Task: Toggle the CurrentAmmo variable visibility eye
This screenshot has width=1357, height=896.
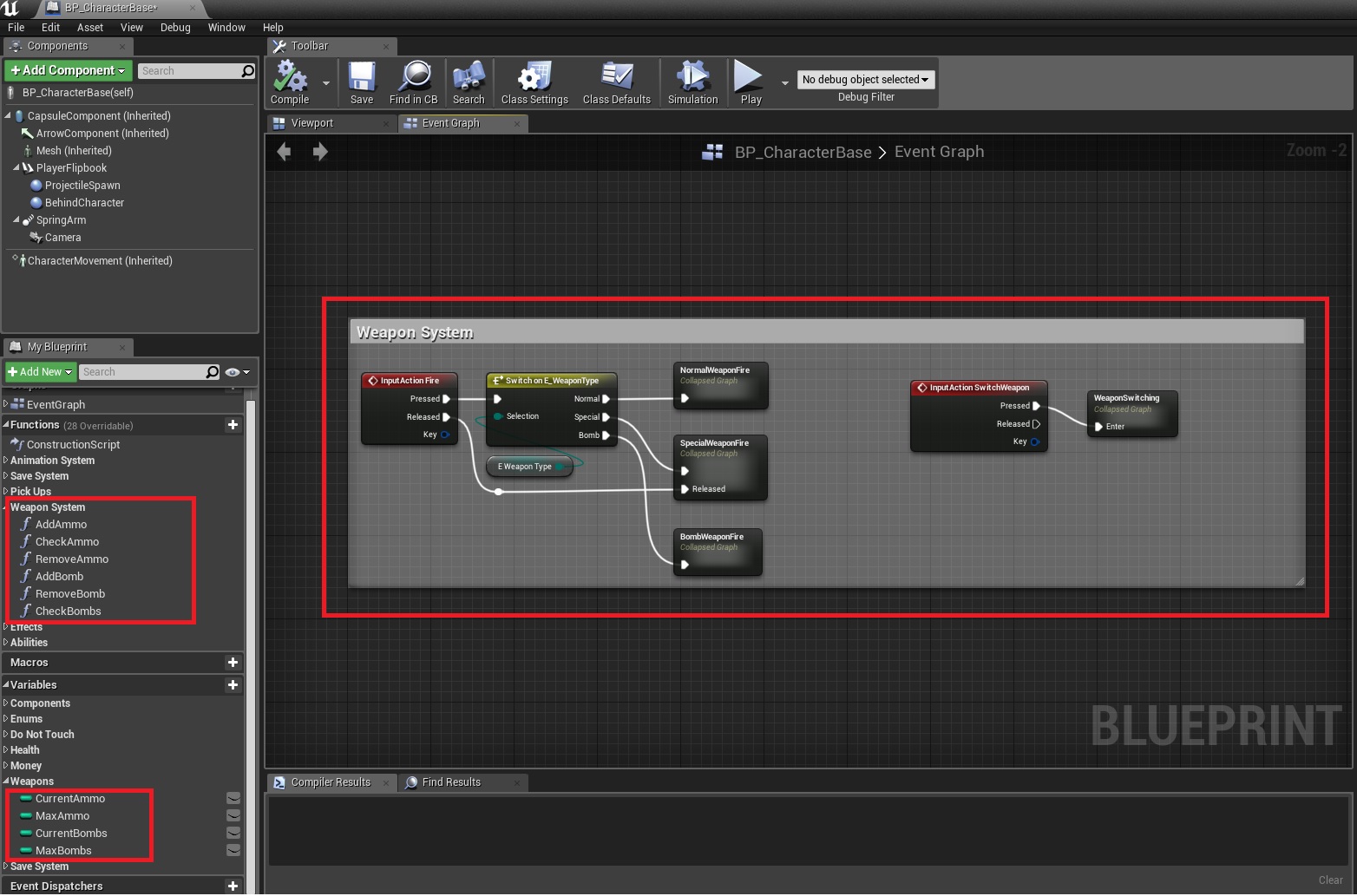Action: (233, 799)
